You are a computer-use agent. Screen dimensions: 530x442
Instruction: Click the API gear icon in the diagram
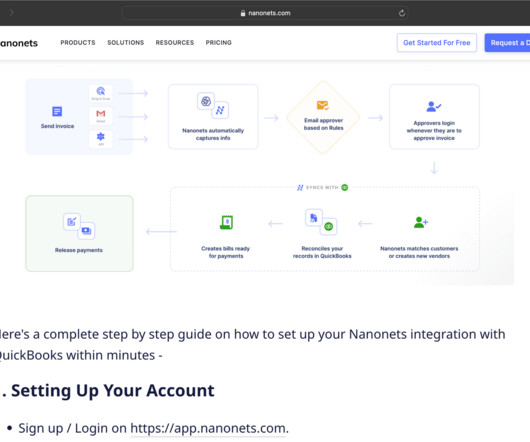tap(101, 137)
